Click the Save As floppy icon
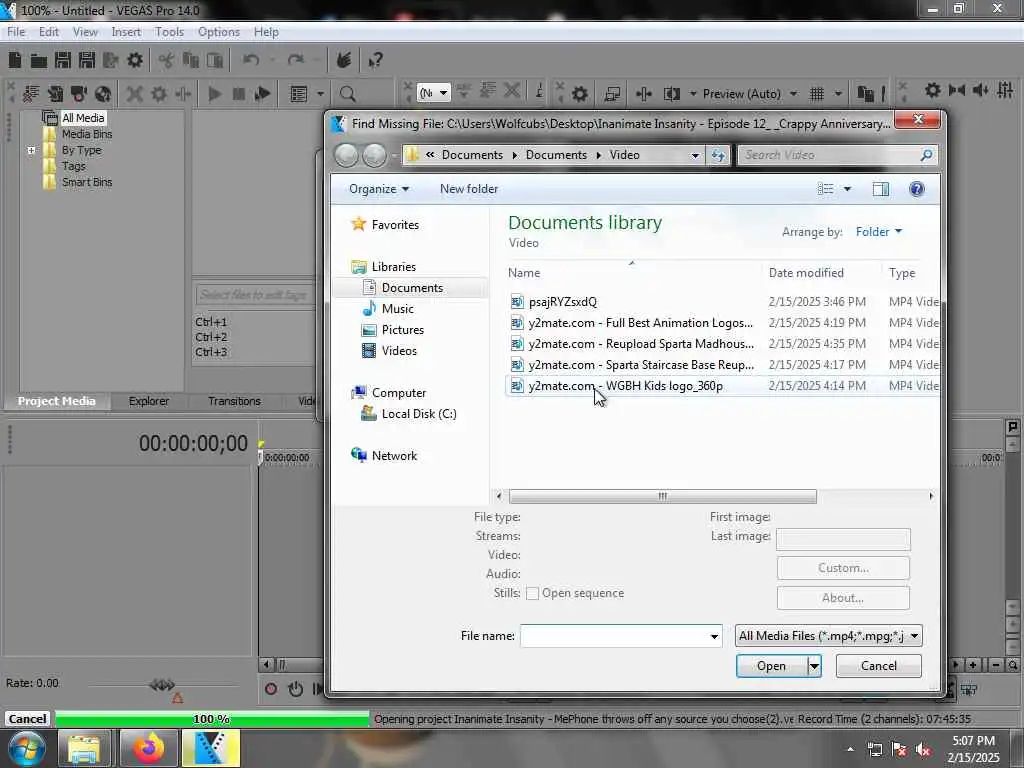1024x768 pixels. click(x=86, y=60)
